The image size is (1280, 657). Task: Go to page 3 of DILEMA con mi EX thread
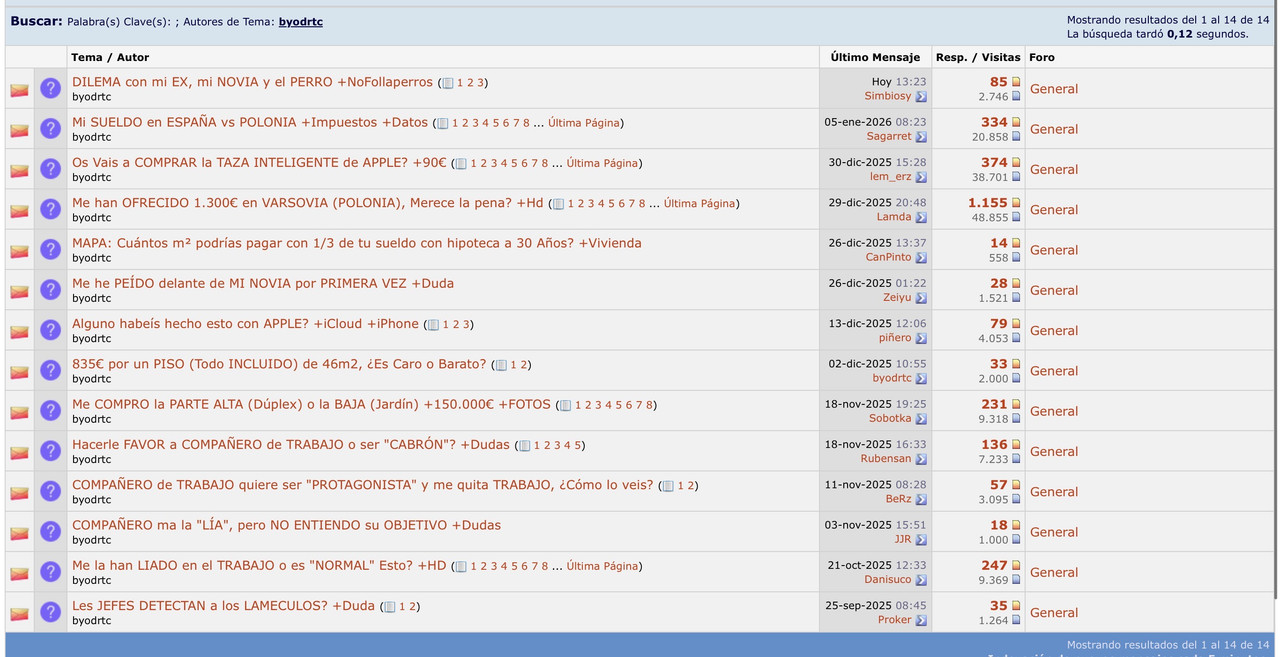pos(480,83)
